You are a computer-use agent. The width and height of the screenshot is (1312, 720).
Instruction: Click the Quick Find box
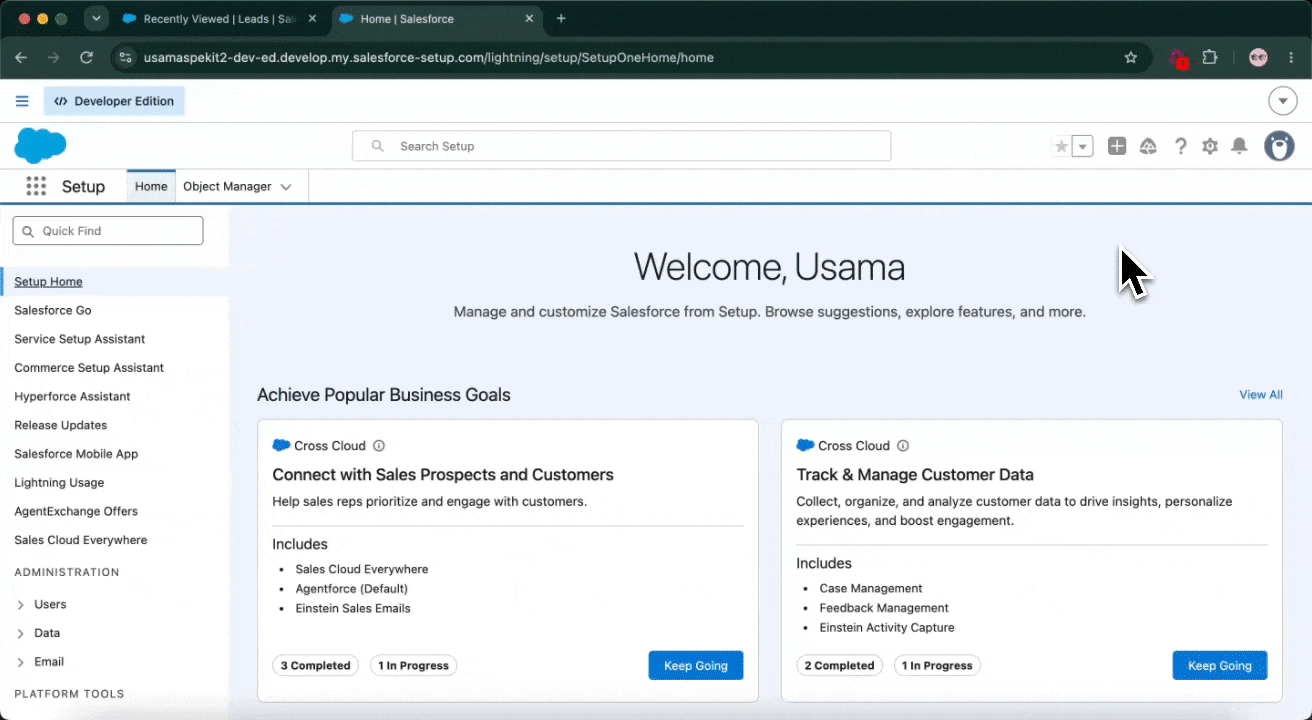point(108,231)
